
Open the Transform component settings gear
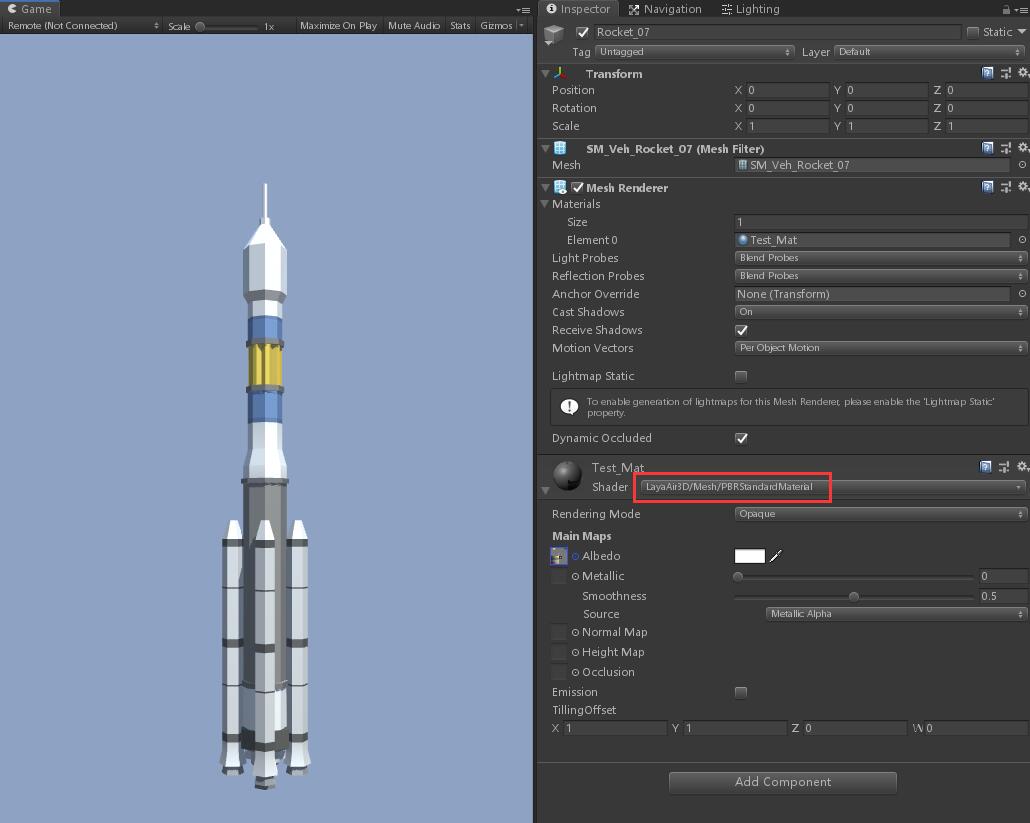click(x=1022, y=73)
